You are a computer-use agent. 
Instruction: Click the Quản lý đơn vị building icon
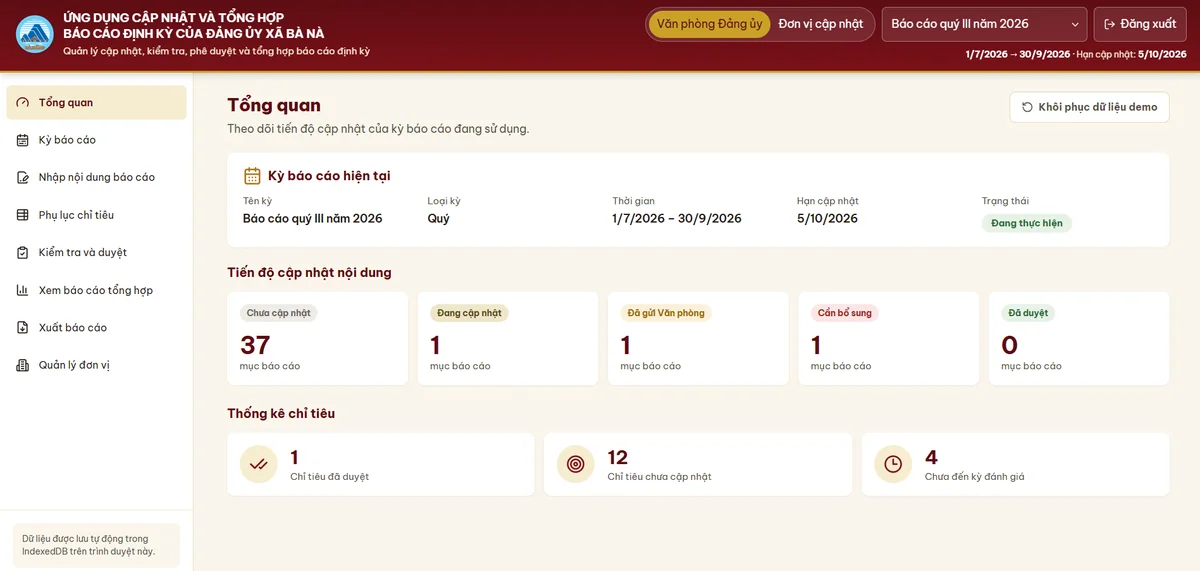[23, 365]
